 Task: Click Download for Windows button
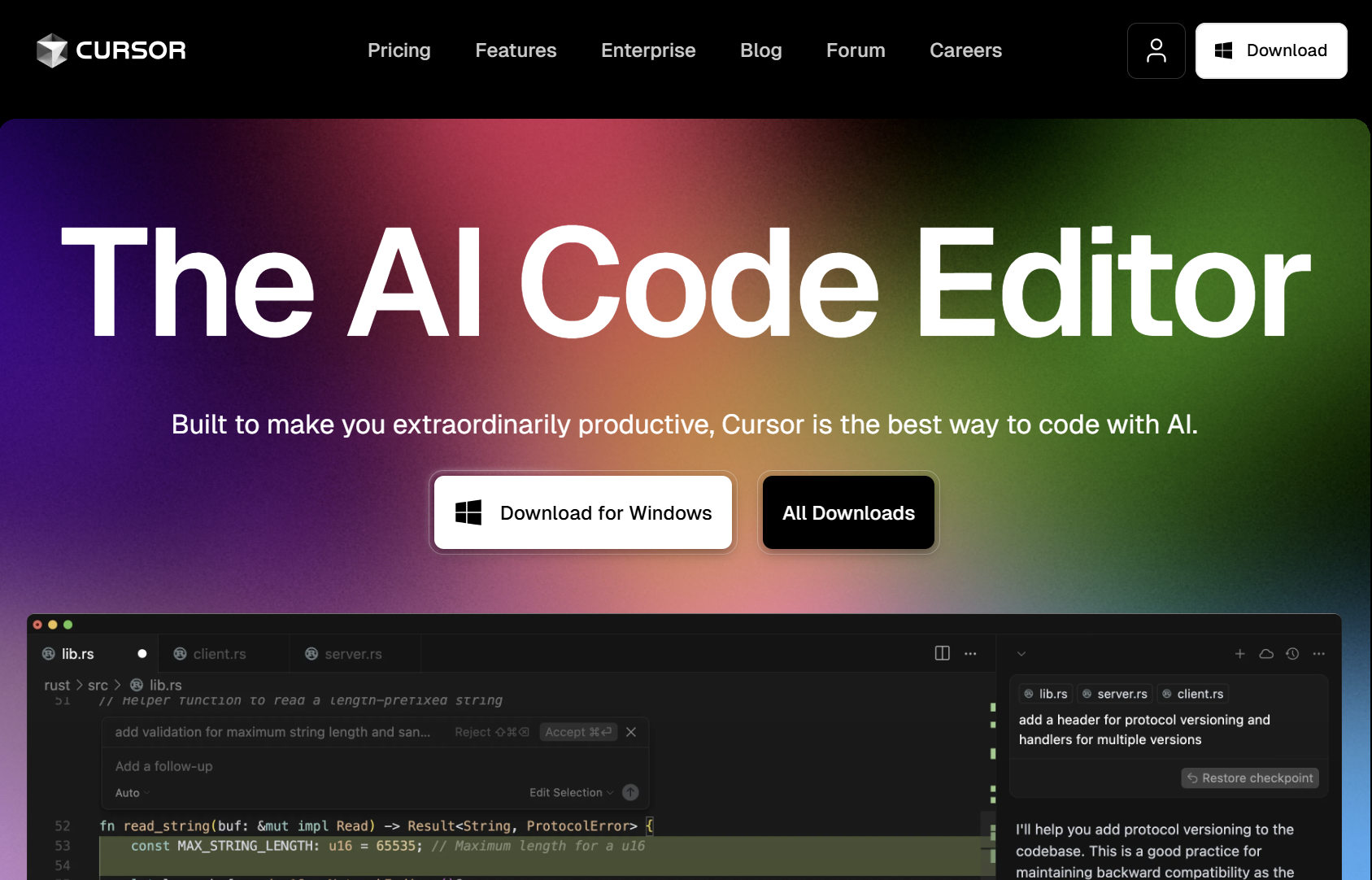point(583,512)
